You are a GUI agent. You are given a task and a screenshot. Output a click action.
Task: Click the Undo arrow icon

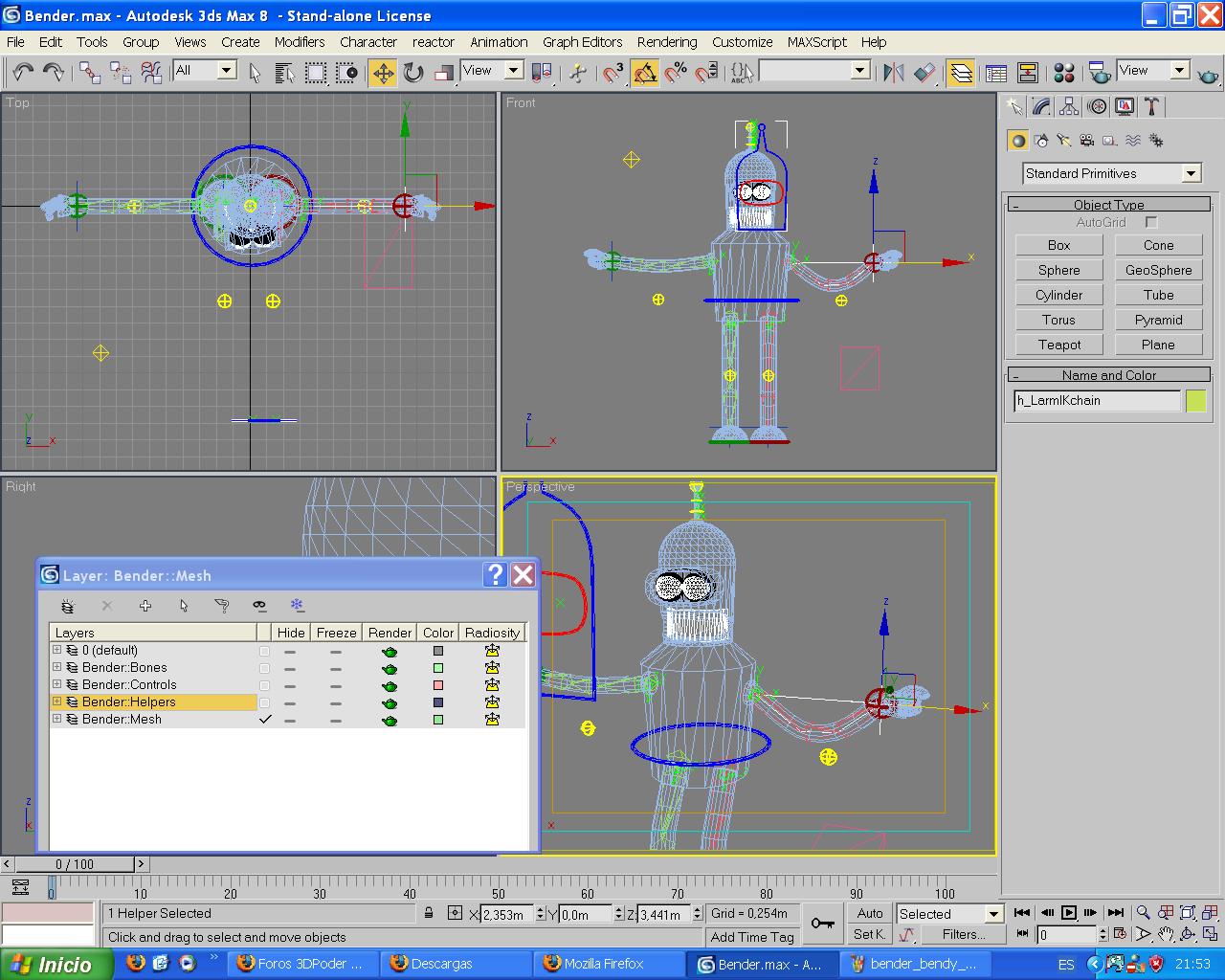(x=23, y=73)
